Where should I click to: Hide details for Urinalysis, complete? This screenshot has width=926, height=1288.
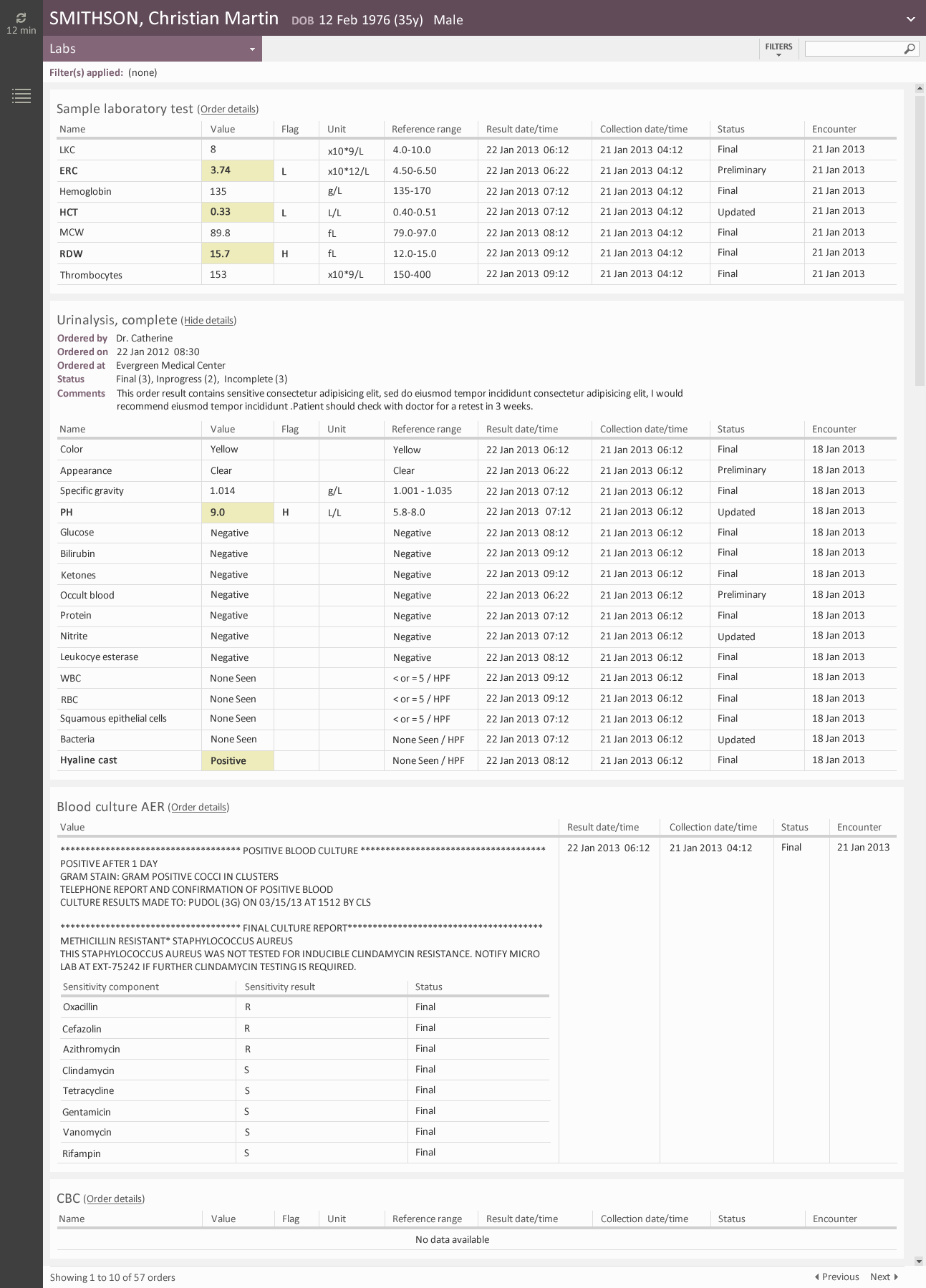(208, 320)
